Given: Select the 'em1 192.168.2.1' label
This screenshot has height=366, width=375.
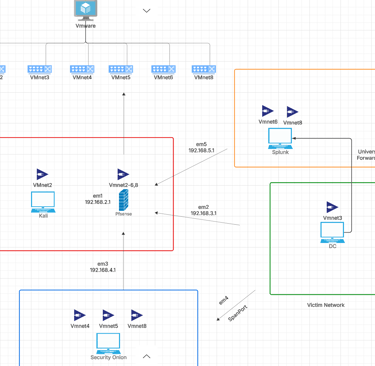Looking at the screenshot, I should click(x=98, y=199).
